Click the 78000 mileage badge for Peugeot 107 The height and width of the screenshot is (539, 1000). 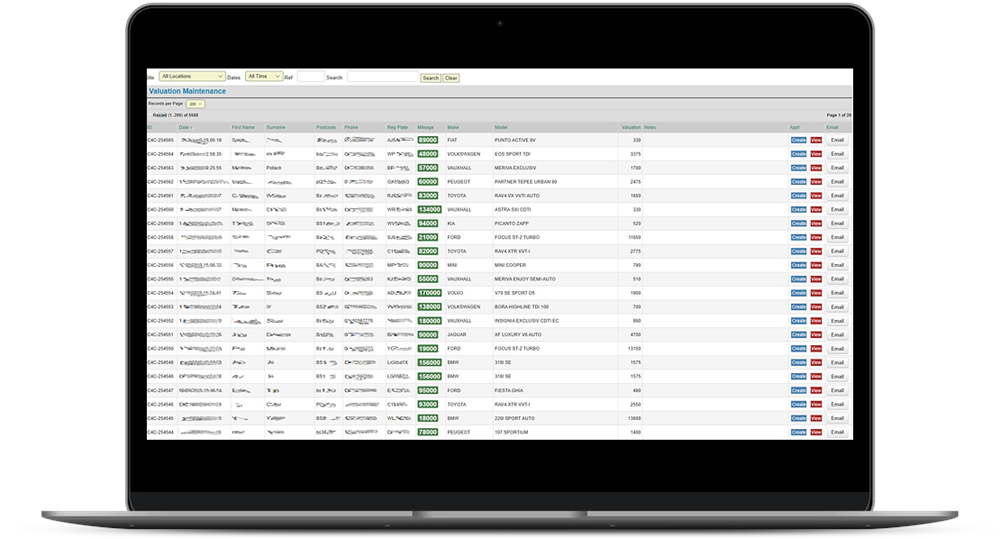click(x=428, y=432)
